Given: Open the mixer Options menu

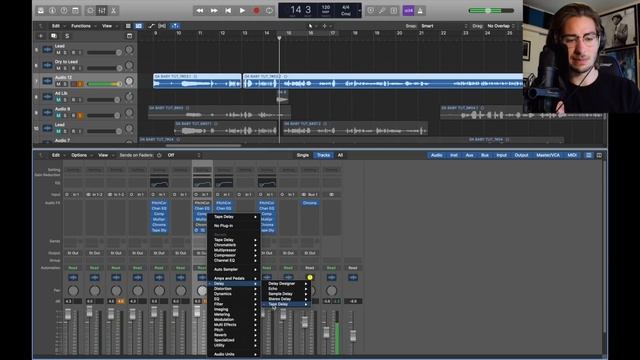Looking at the screenshot, I should pyautogui.click(x=79, y=155).
